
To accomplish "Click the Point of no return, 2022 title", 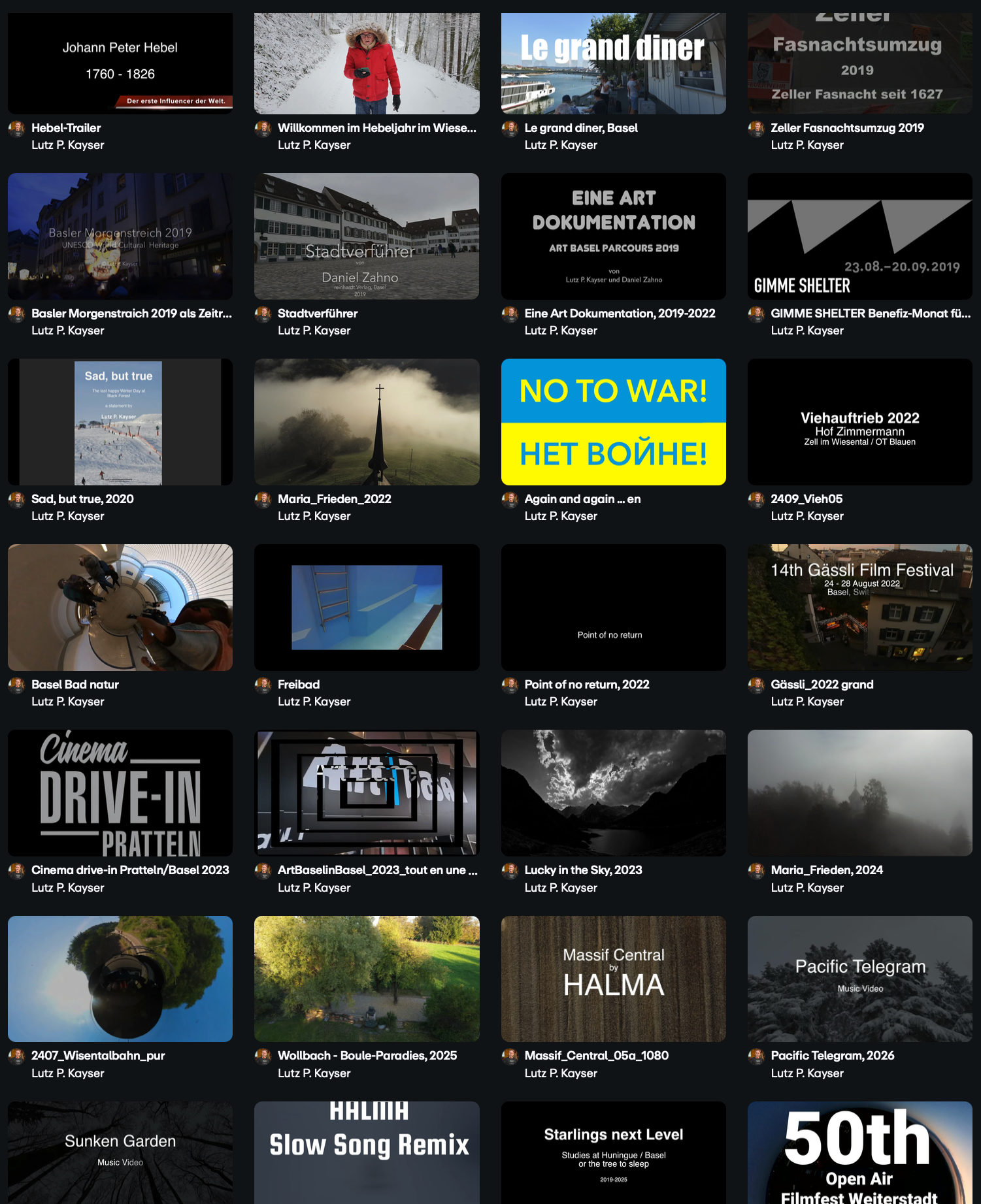I will click(586, 685).
